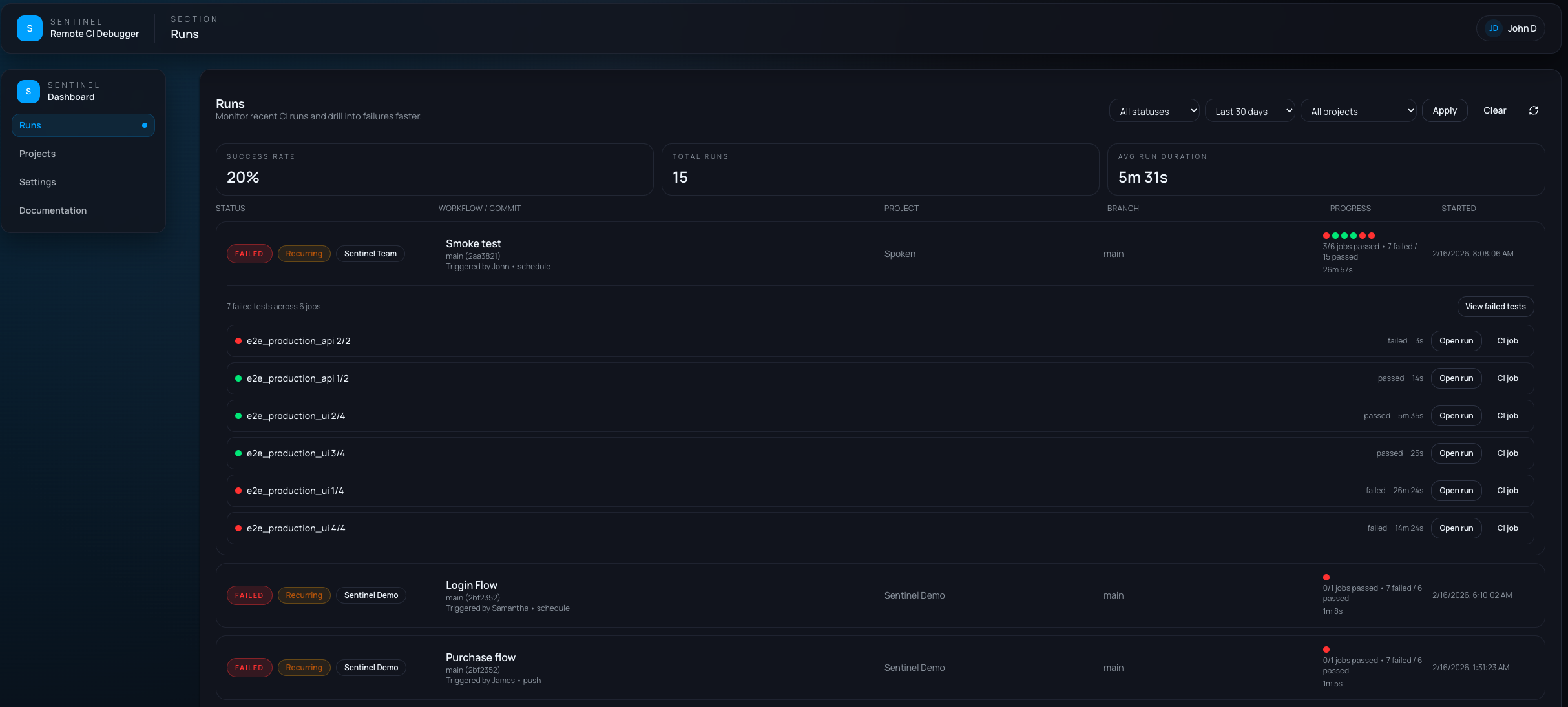Open Documentation from the sidebar
Screen dimensions: 1568x707
(53, 210)
